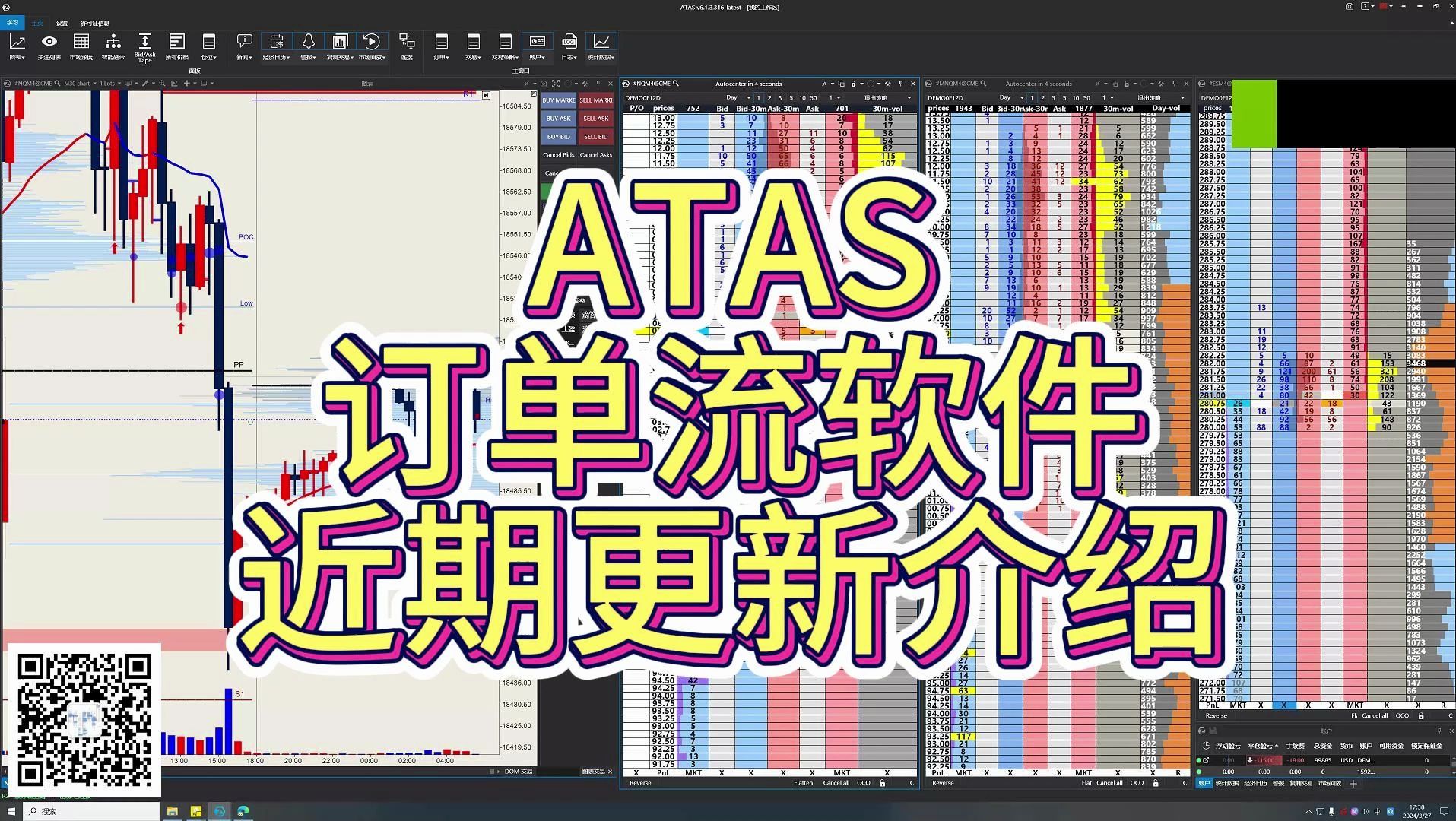Switch to the 许可证信息 tab
Screen dimensions: 1456x821
tap(95, 24)
